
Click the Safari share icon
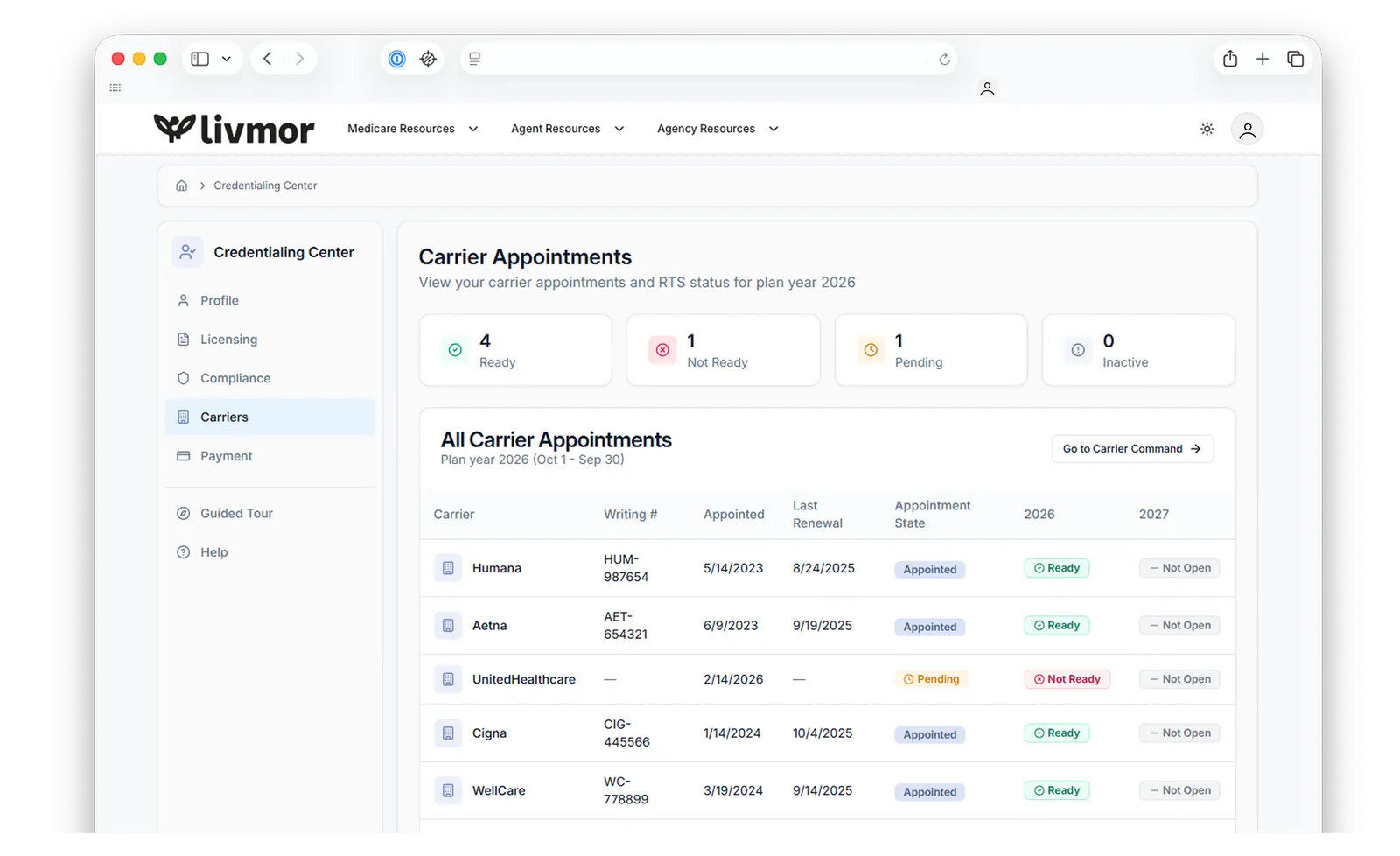tap(1230, 59)
